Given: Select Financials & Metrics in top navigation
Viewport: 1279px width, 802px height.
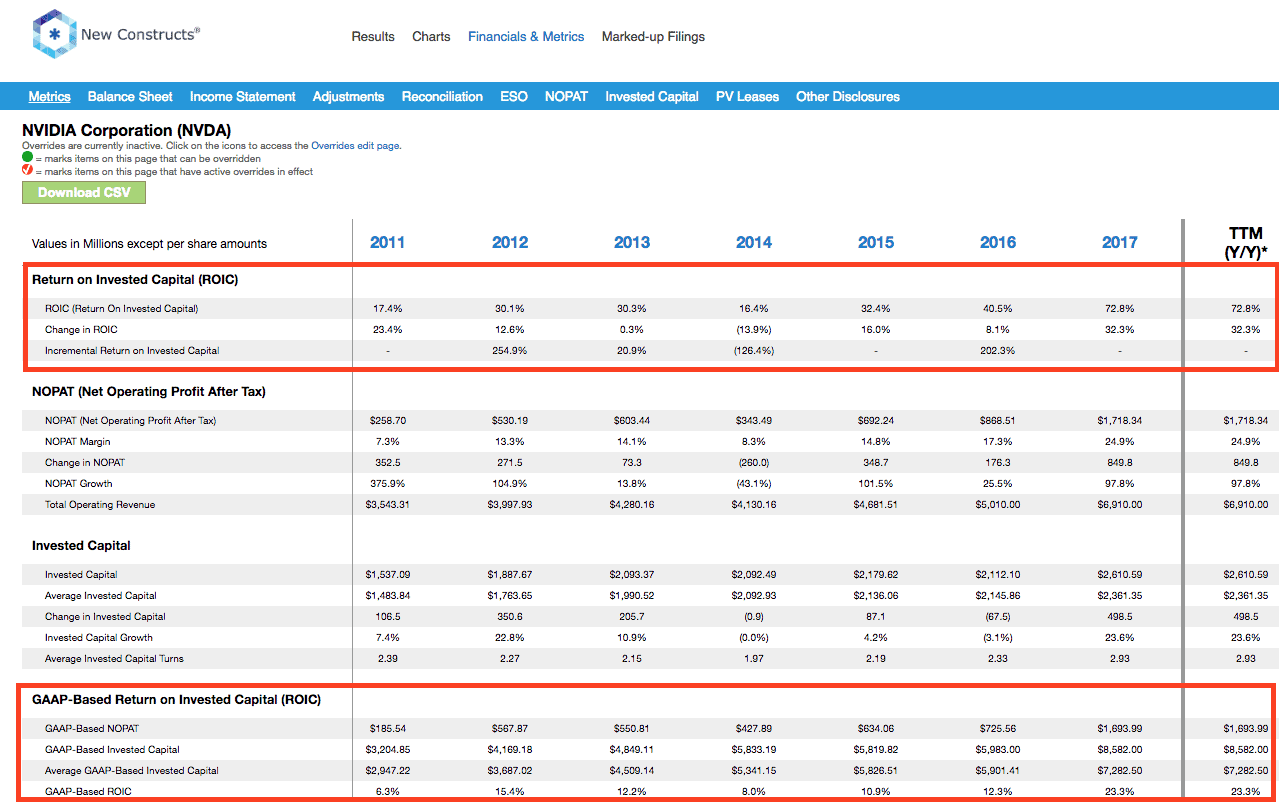Looking at the screenshot, I should tap(526, 37).
